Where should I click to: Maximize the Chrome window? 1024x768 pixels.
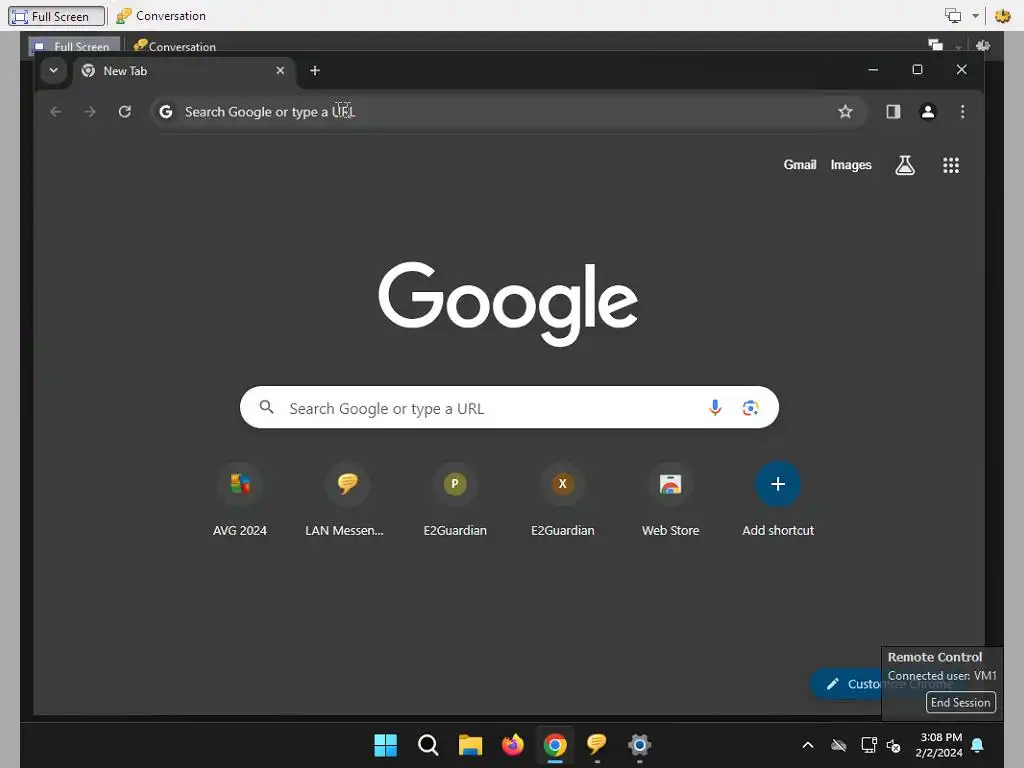pyautogui.click(x=918, y=70)
